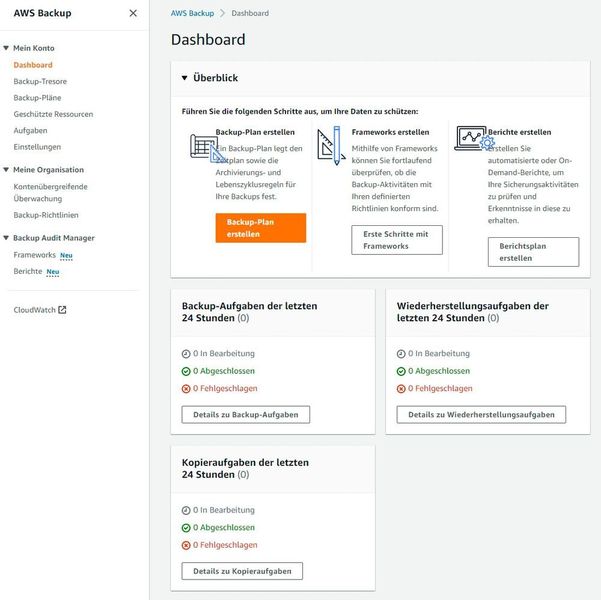This screenshot has width=601, height=600.
Task: Click green check icon in Backup-Aufgaben card
Action: (x=186, y=371)
